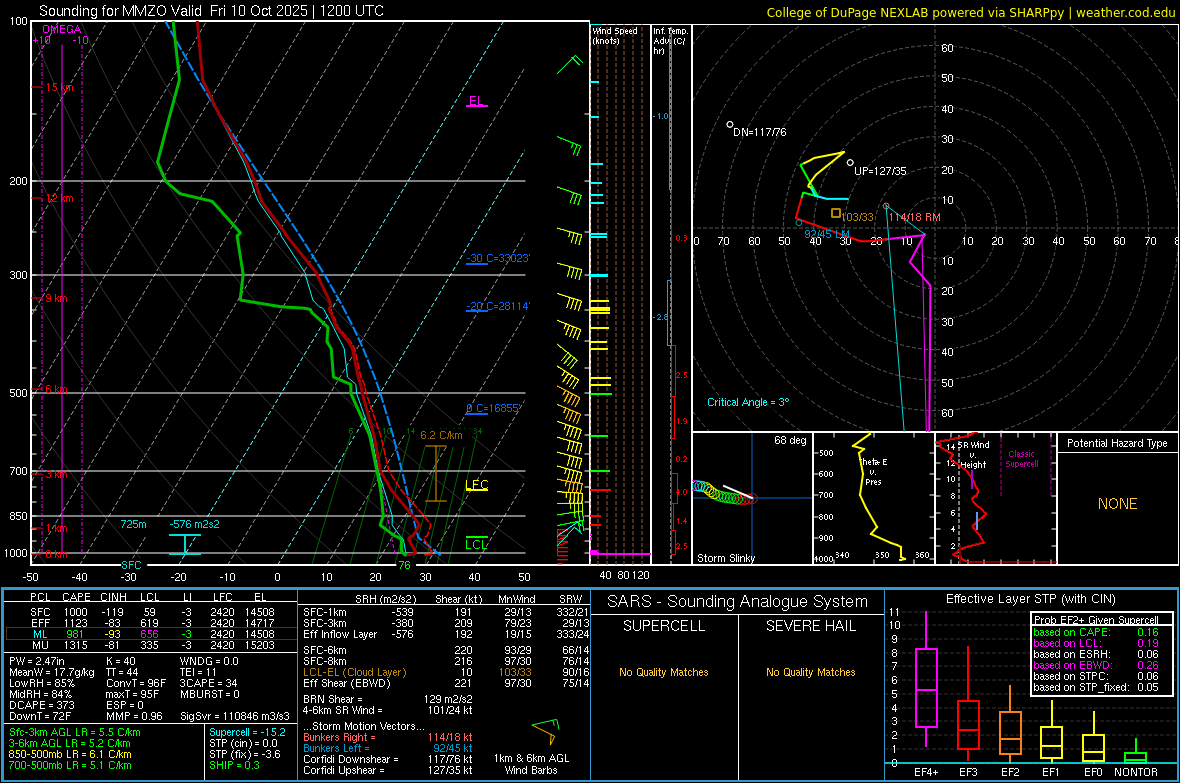Click the Potential Hazard Type header

coord(1117,443)
